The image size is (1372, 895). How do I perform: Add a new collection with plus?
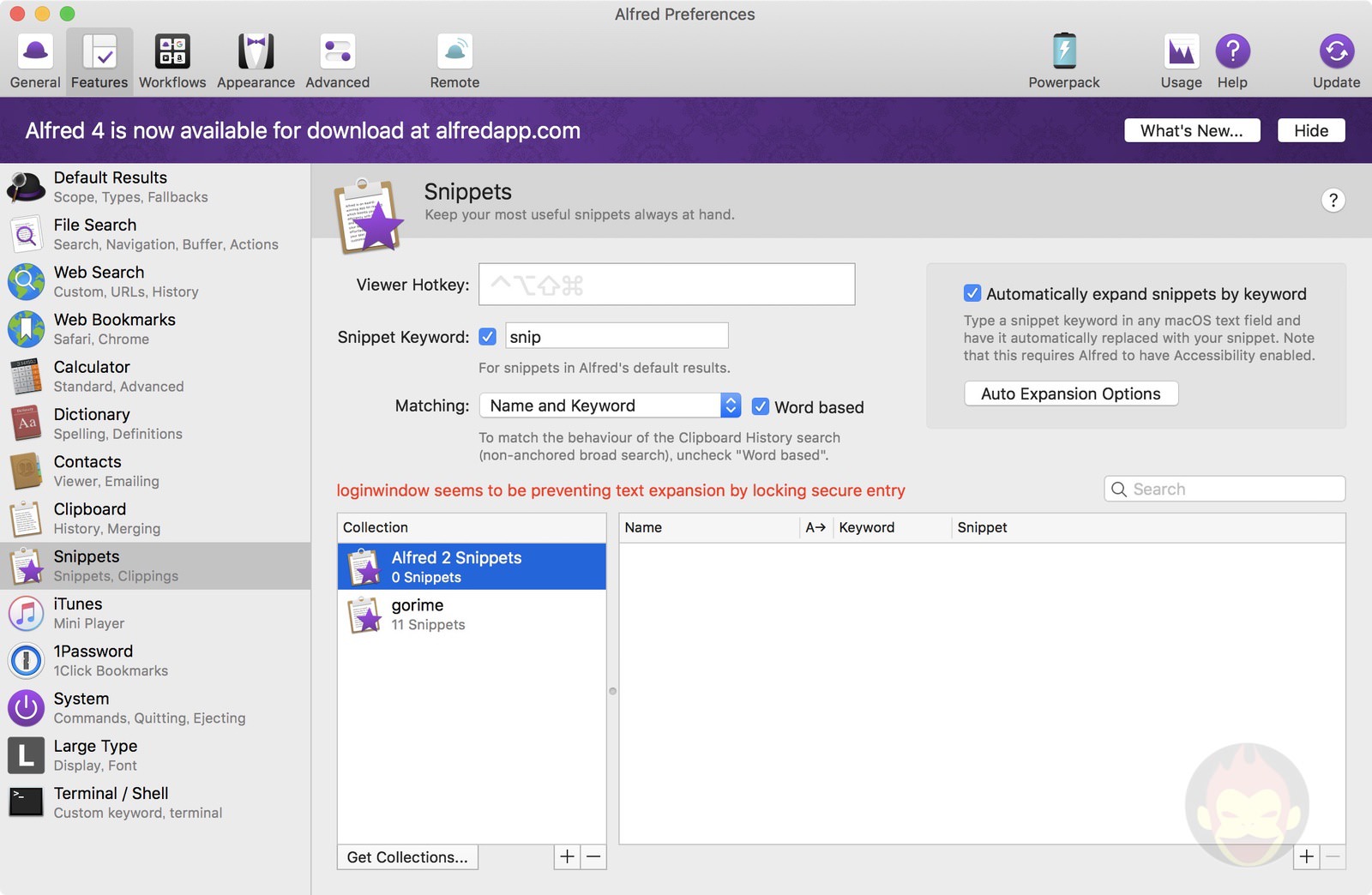pyautogui.click(x=567, y=856)
